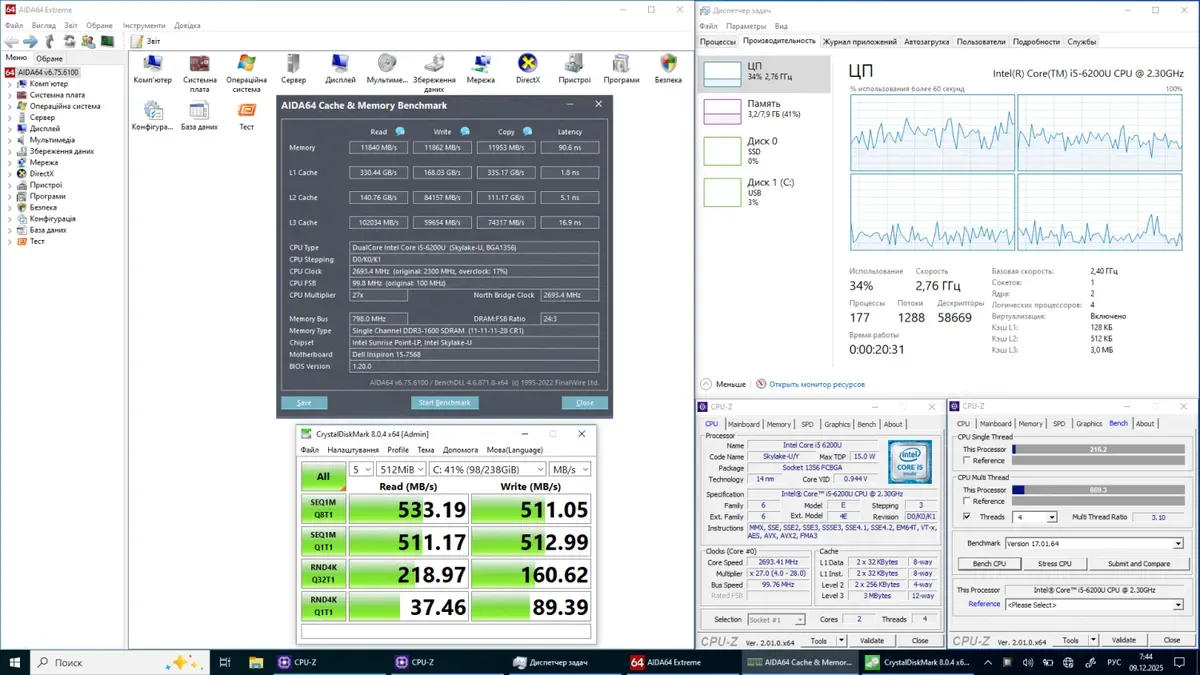The width and height of the screenshot is (1200, 675).
Task: Click the Read info bubble icon
Action: (x=400, y=132)
